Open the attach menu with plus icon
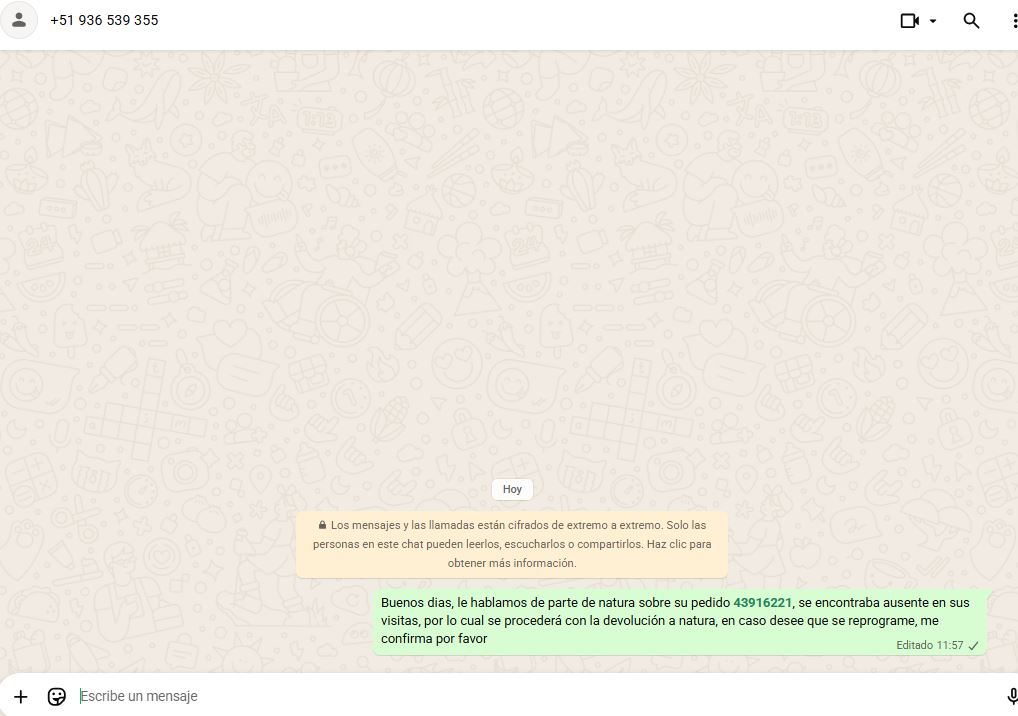 [21, 696]
